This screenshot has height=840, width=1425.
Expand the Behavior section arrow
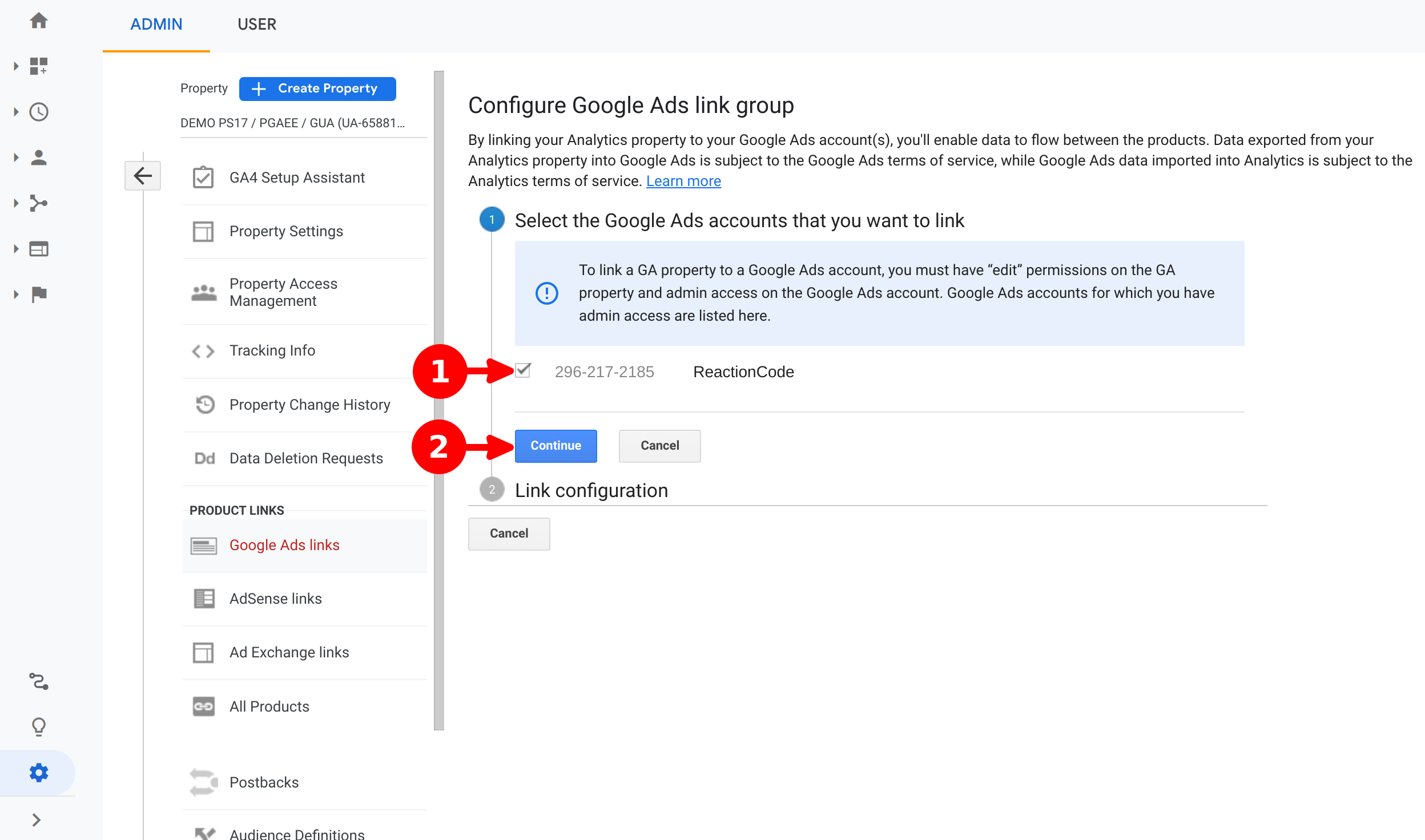(16, 249)
